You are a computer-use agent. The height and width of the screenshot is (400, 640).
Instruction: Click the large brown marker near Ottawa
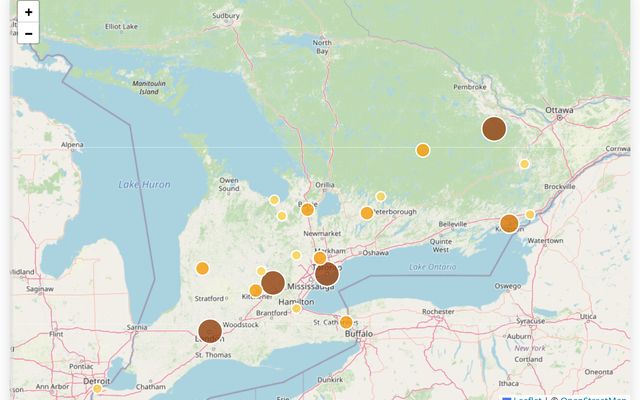point(494,128)
